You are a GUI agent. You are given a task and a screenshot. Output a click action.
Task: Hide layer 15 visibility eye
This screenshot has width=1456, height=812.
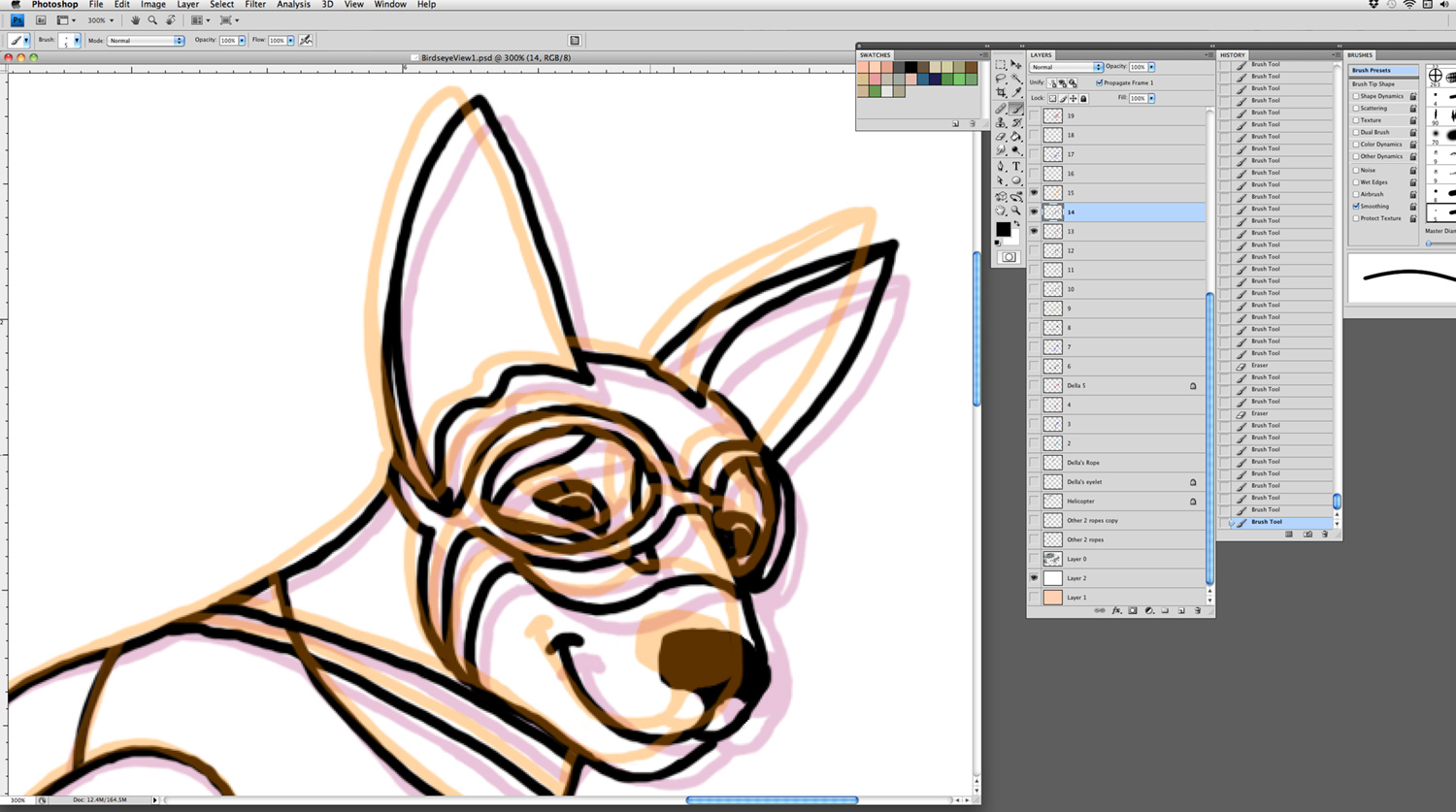1034,193
